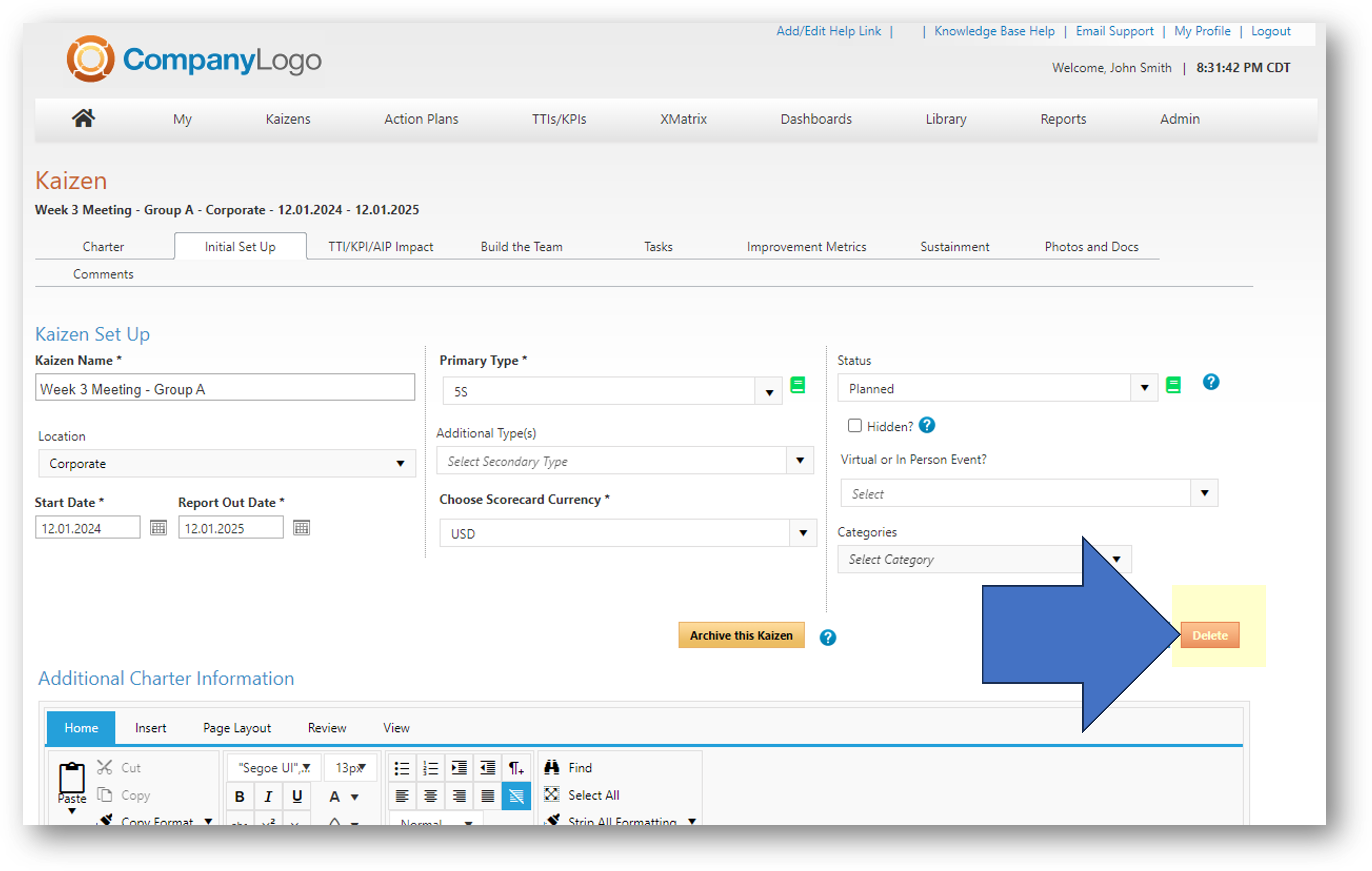
Task: Click green list icon beside Status
Action: point(1173,385)
